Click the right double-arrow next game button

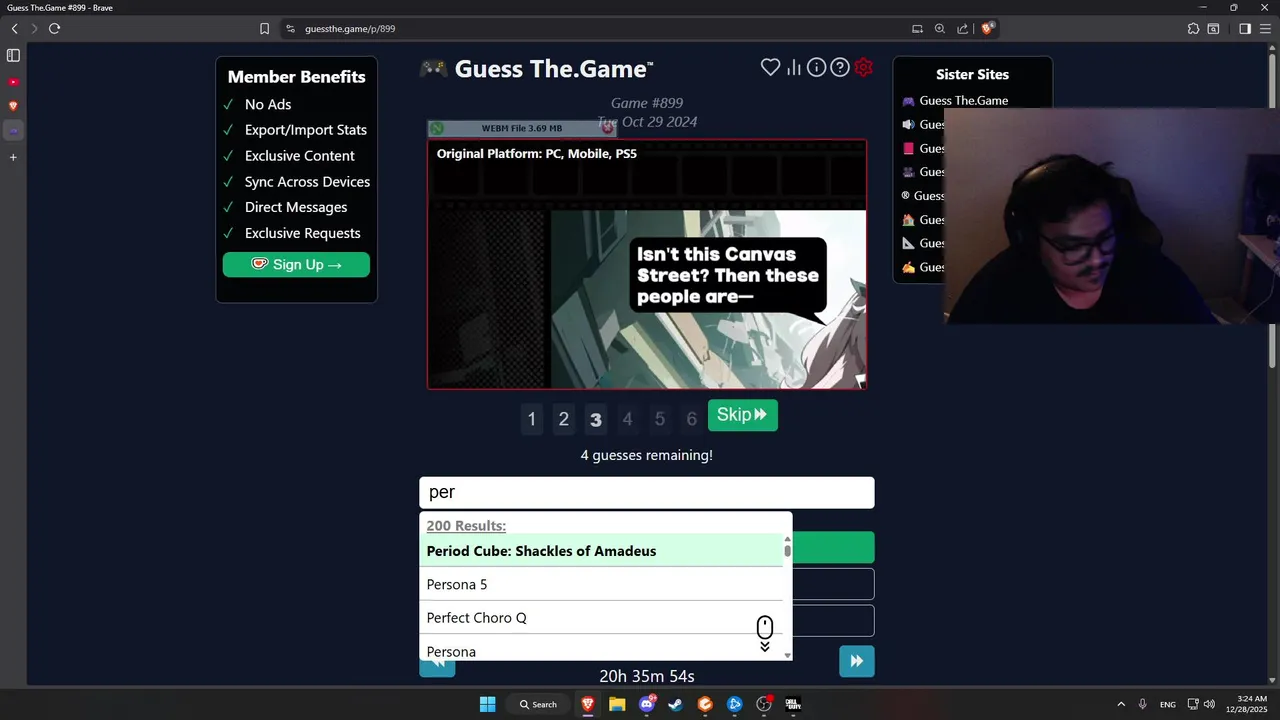click(857, 661)
